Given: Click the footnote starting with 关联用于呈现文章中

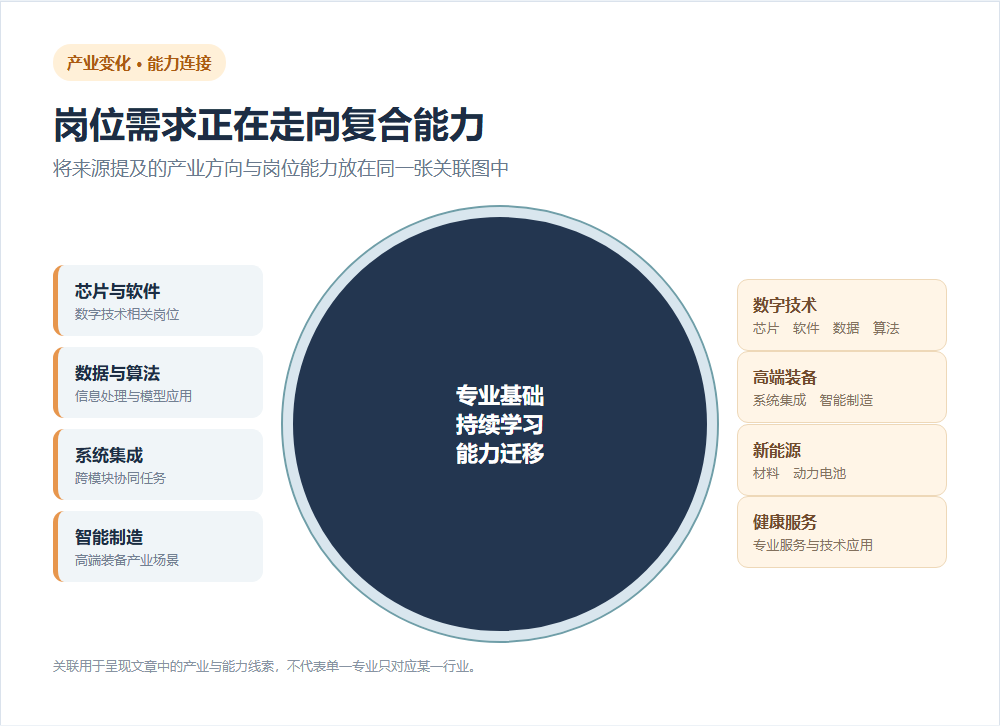Looking at the screenshot, I should 265,666.
